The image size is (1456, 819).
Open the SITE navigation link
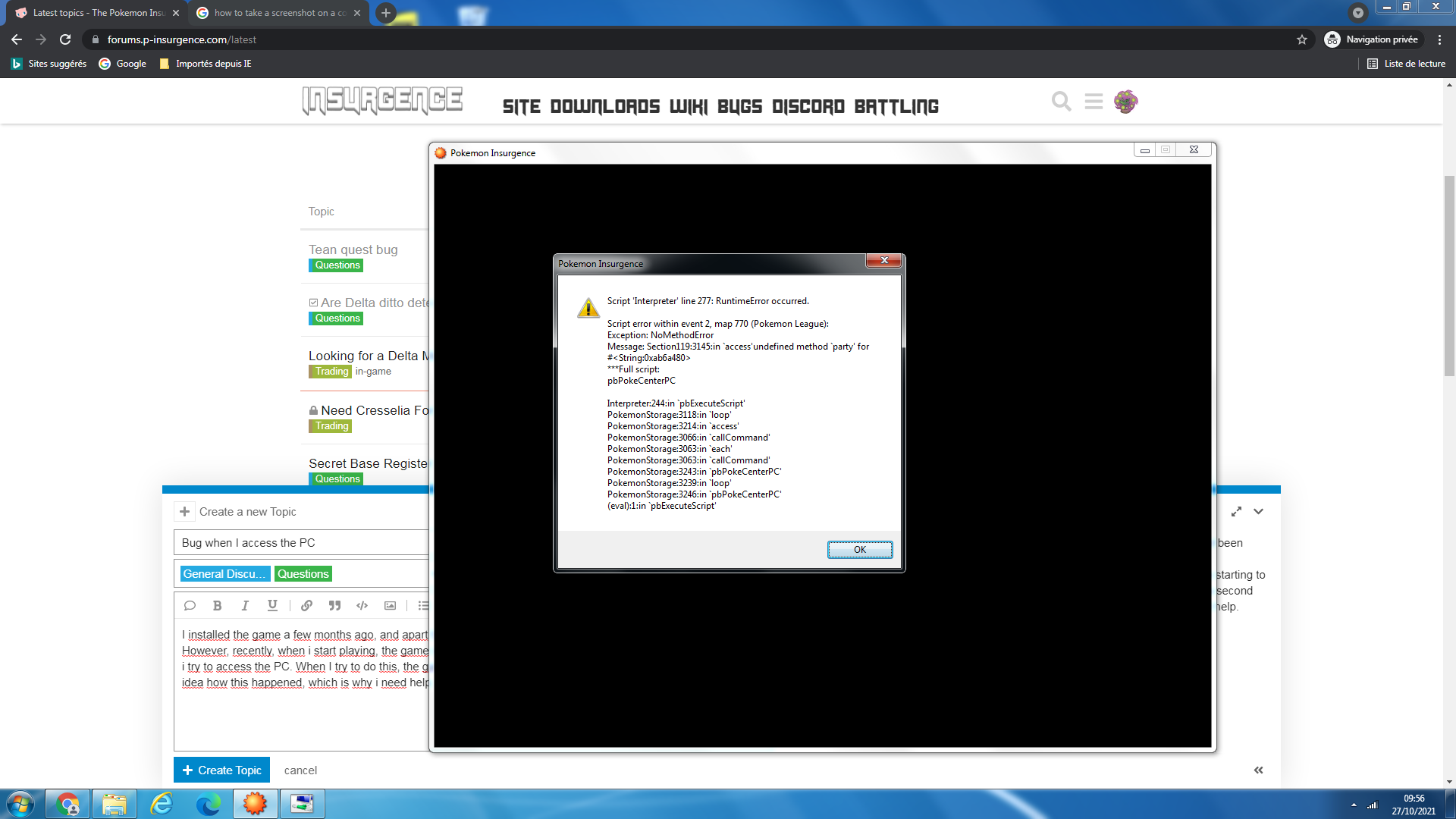(522, 107)
